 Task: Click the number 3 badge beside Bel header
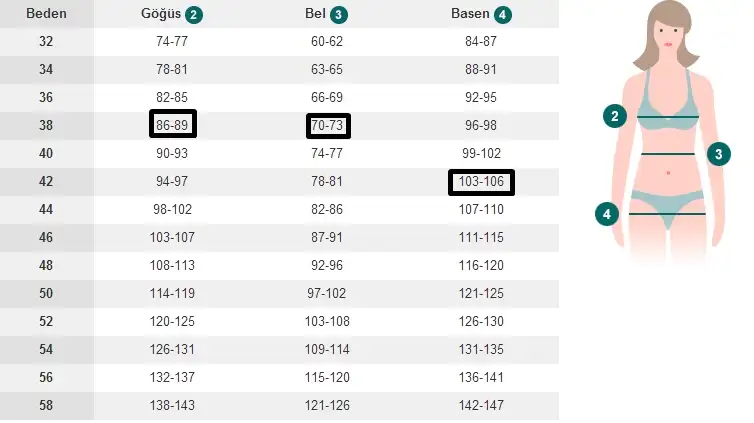[x=340, y=15]
